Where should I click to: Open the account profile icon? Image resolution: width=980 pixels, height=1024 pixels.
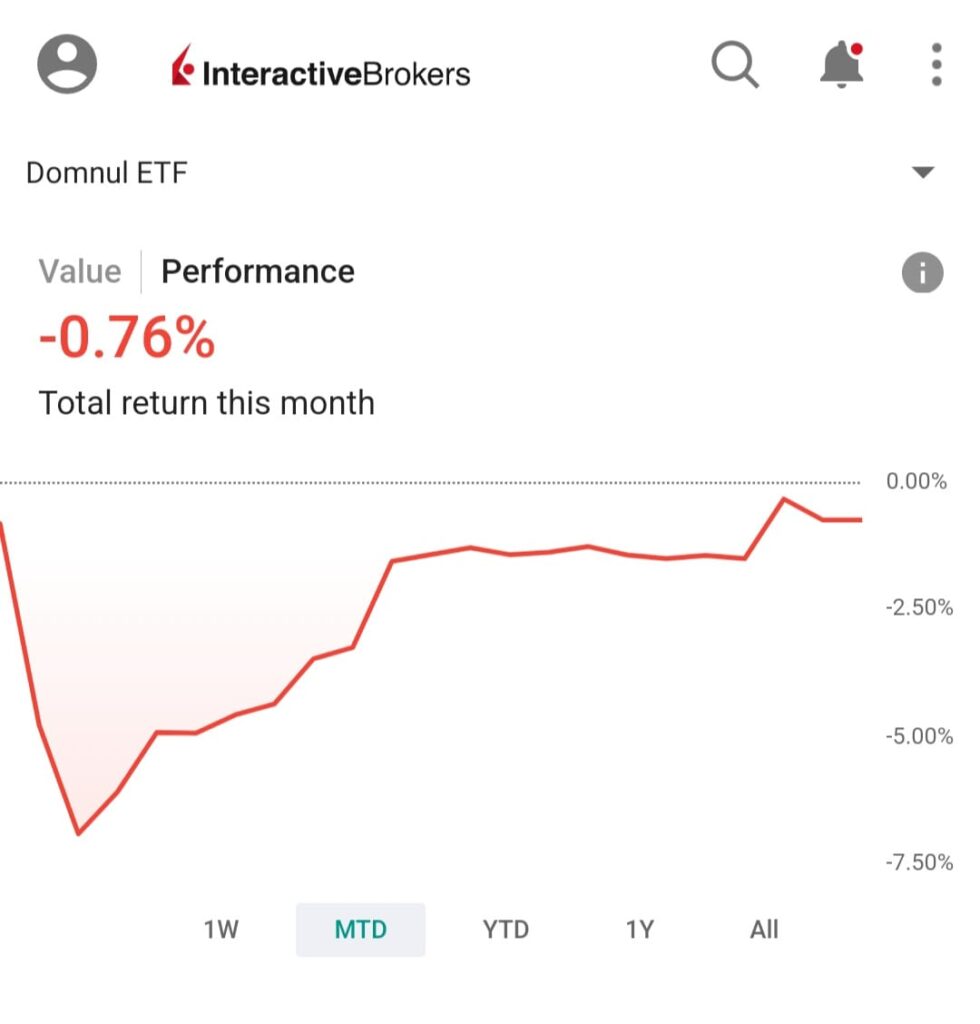pos(67,66)
